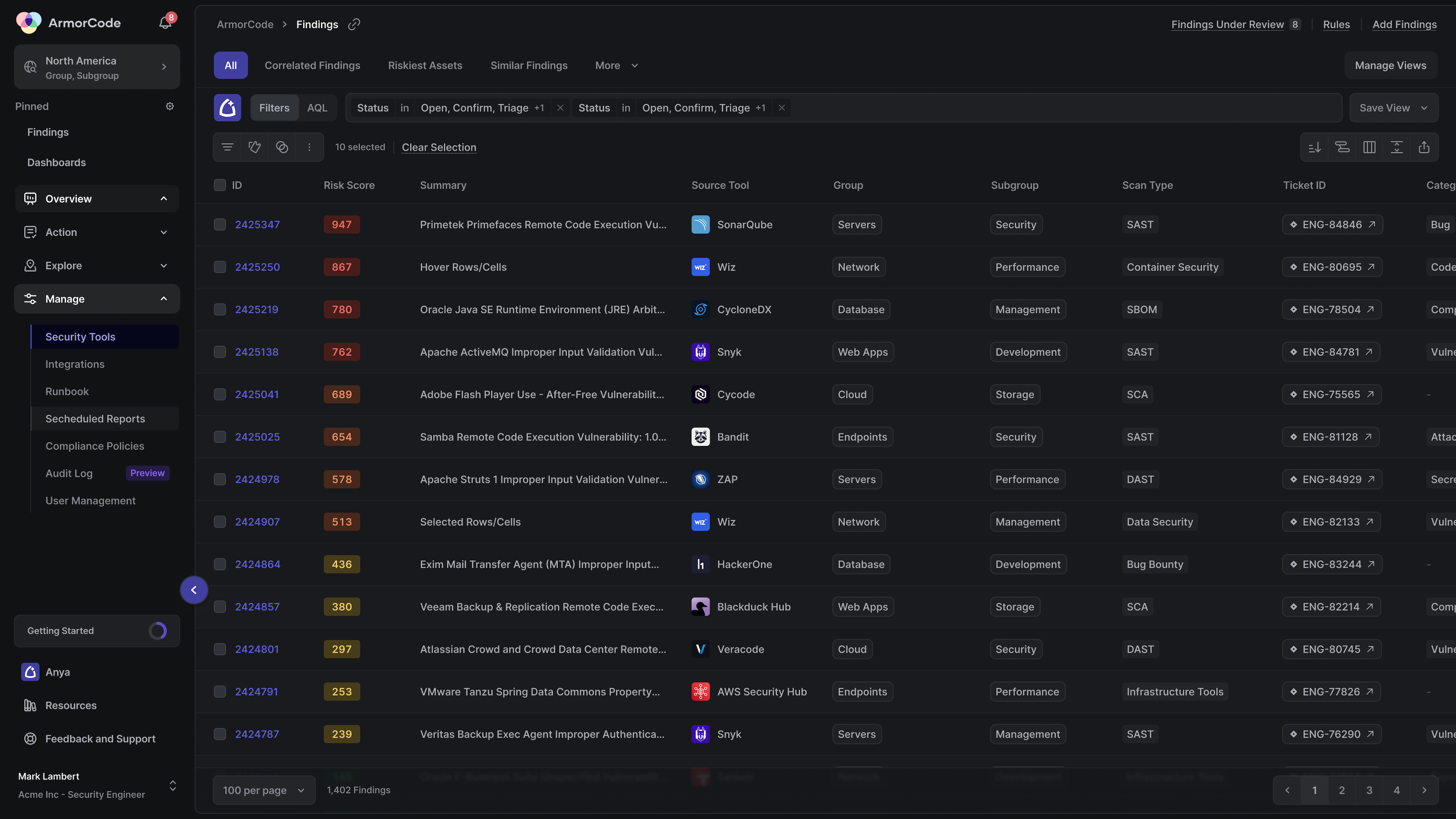Click the Clear Selection link
This screenshot has height=819, width=1456.
(438, 147)
